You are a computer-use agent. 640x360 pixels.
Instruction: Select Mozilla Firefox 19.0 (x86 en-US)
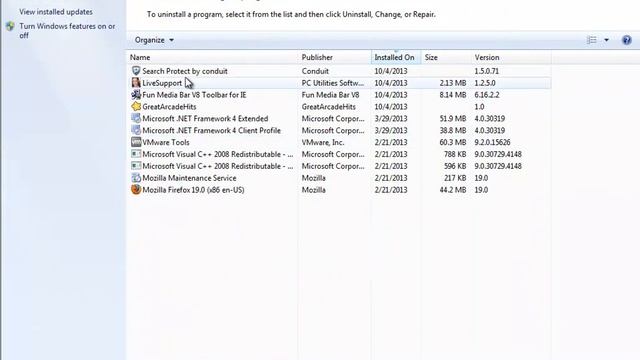coord(193,189)
